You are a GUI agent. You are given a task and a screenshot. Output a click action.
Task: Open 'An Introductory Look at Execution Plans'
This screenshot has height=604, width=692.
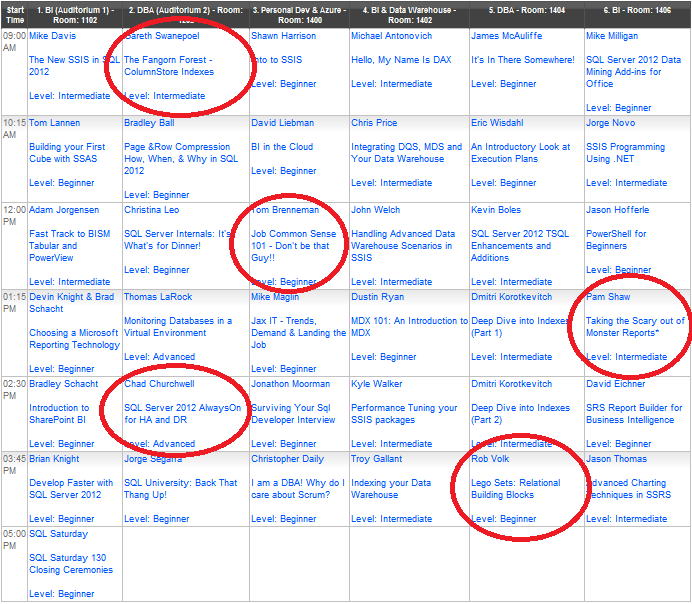tap(520, 153)
